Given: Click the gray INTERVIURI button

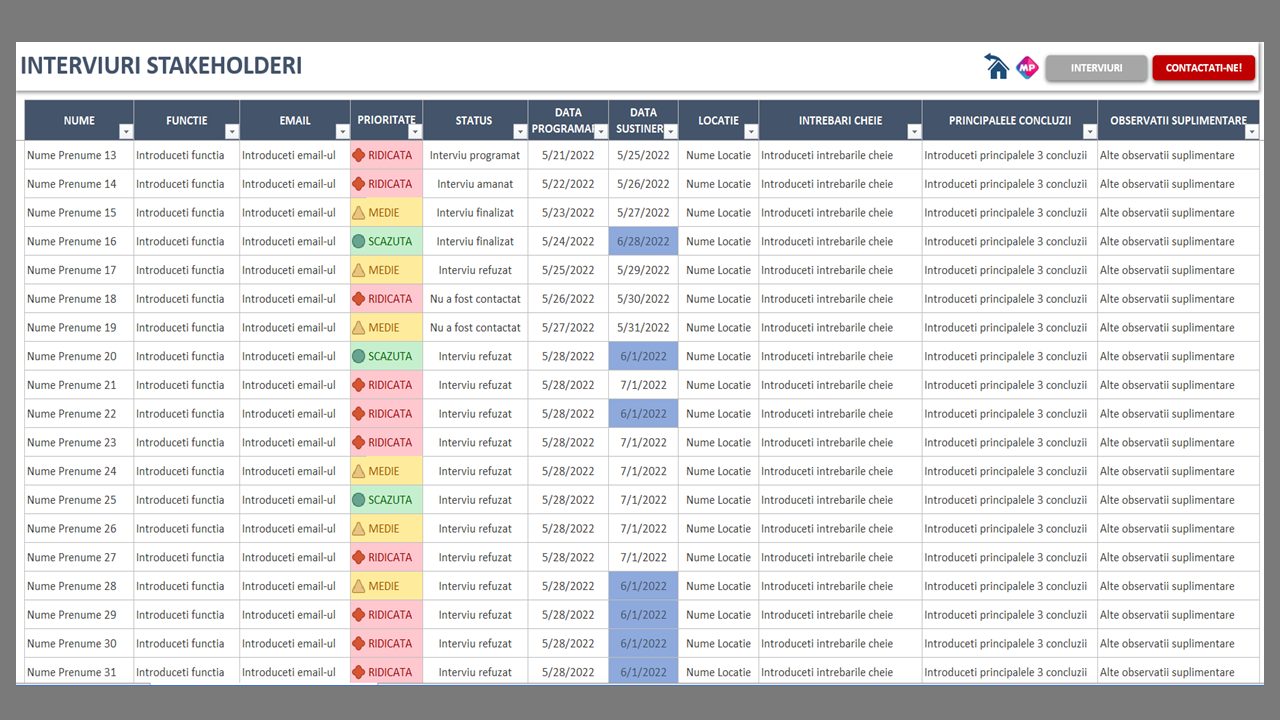Looking at the screenshot, I should point(1096,68).
